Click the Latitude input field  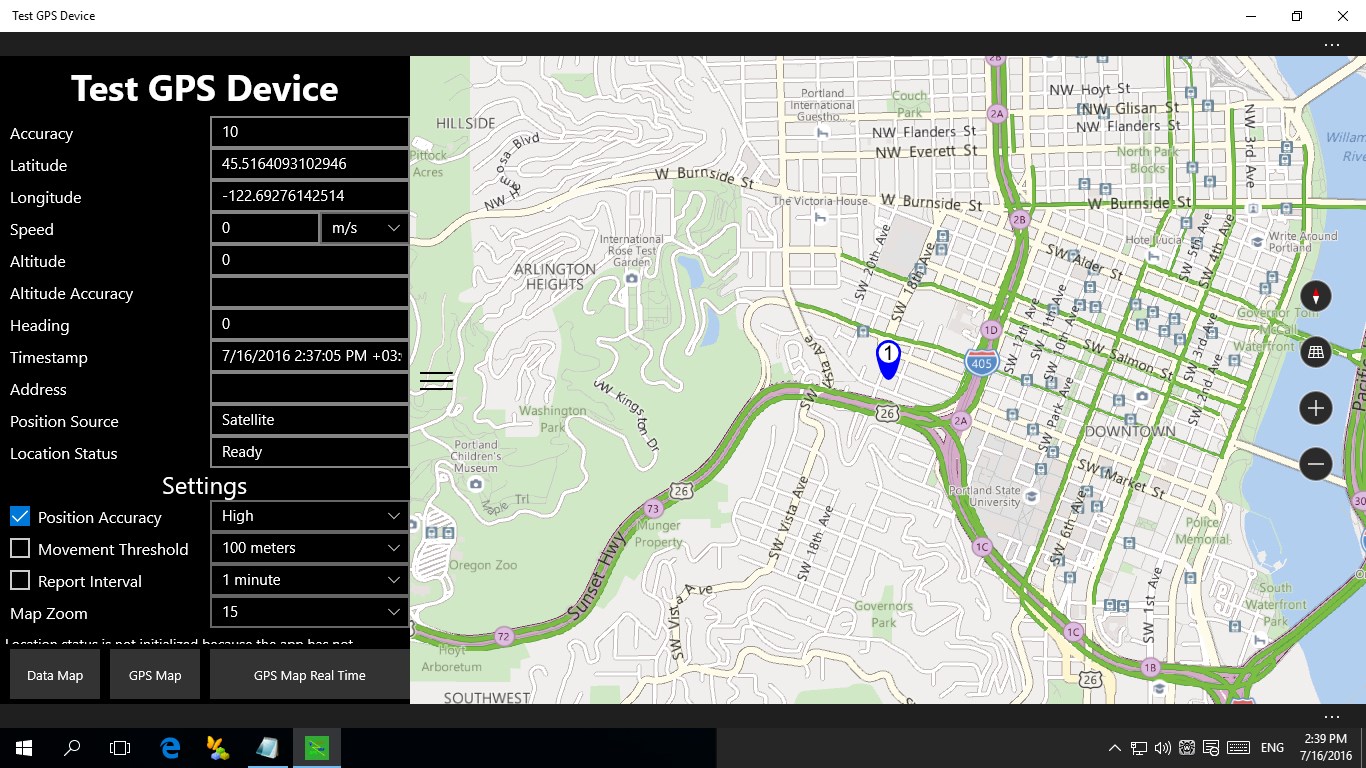pos(309,163)
